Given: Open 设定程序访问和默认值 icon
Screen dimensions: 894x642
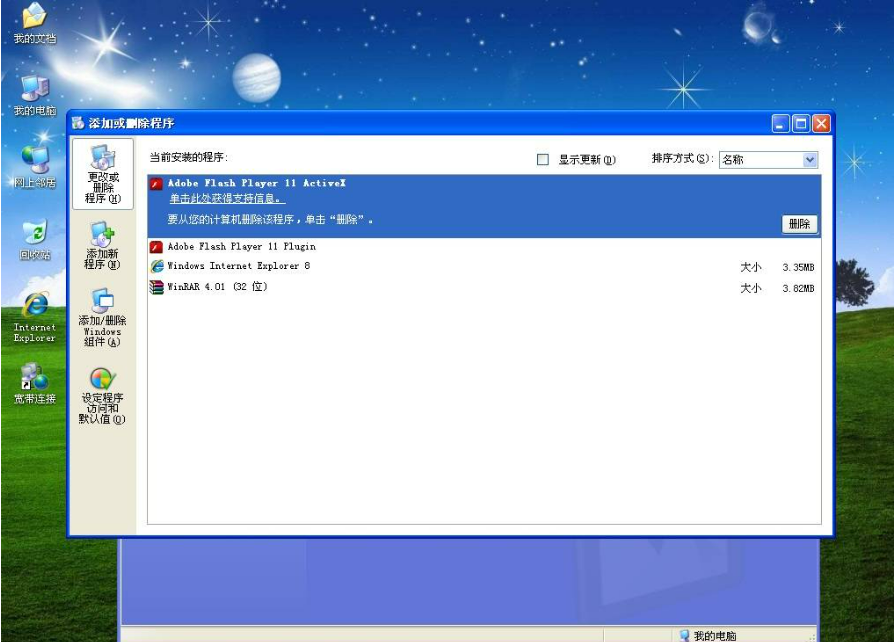Looking at the screenshot, I should (103, 396).
